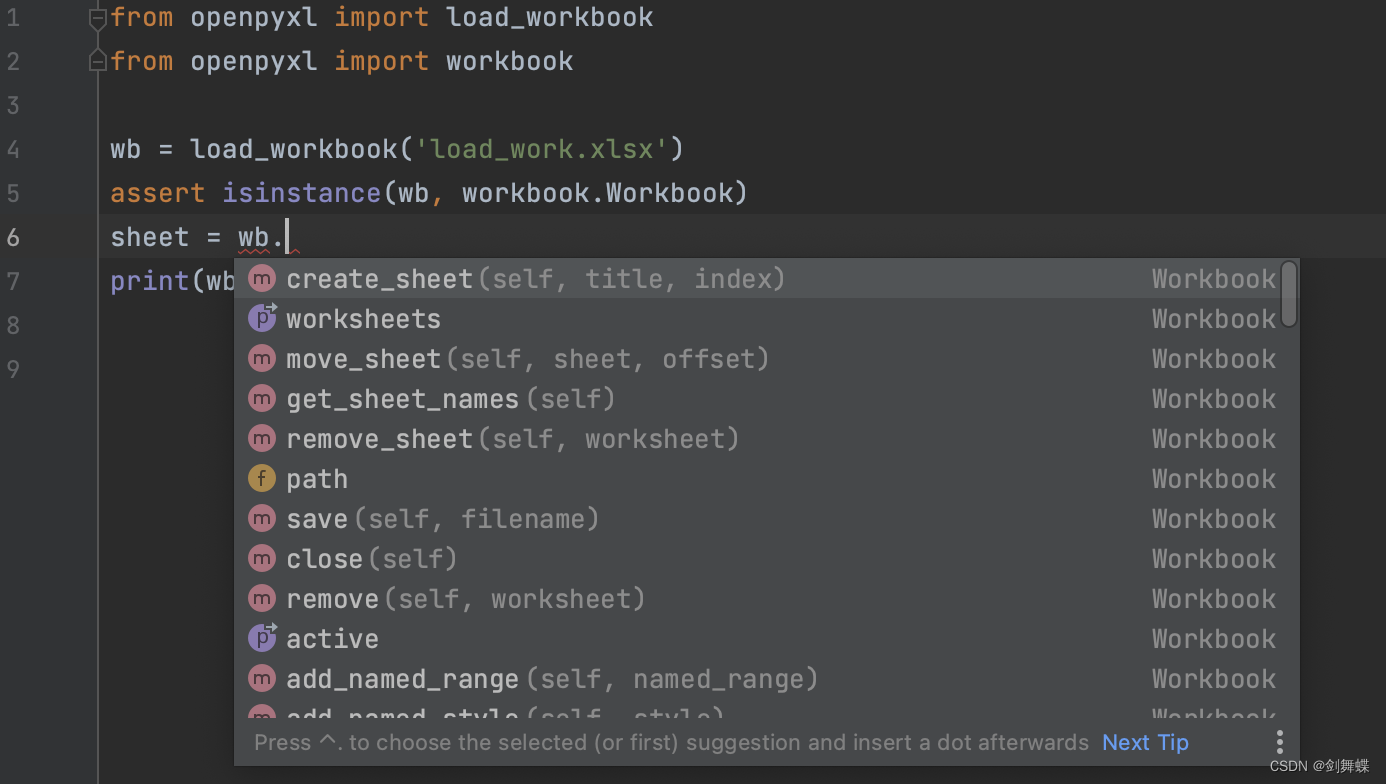Click fold marker on line 2

coord(97,62)
